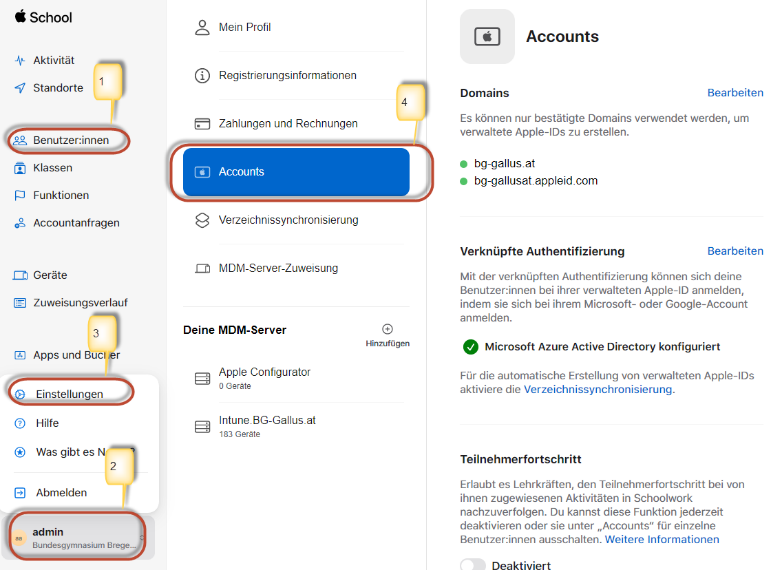Toggle the Teilnehmerfortschritt switch
This screenshot has height=570, width=782.
pyautogui.click(x=473, y=565)
